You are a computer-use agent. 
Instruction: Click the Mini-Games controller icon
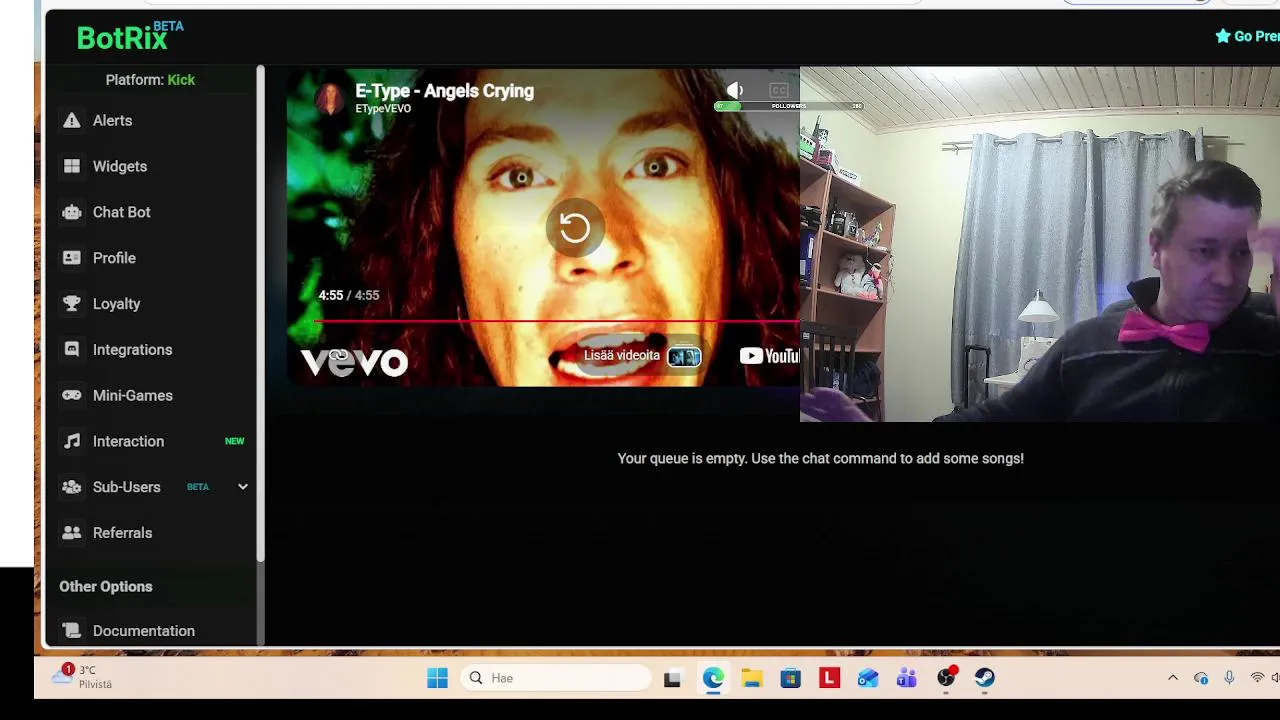[x=72, y=395]
